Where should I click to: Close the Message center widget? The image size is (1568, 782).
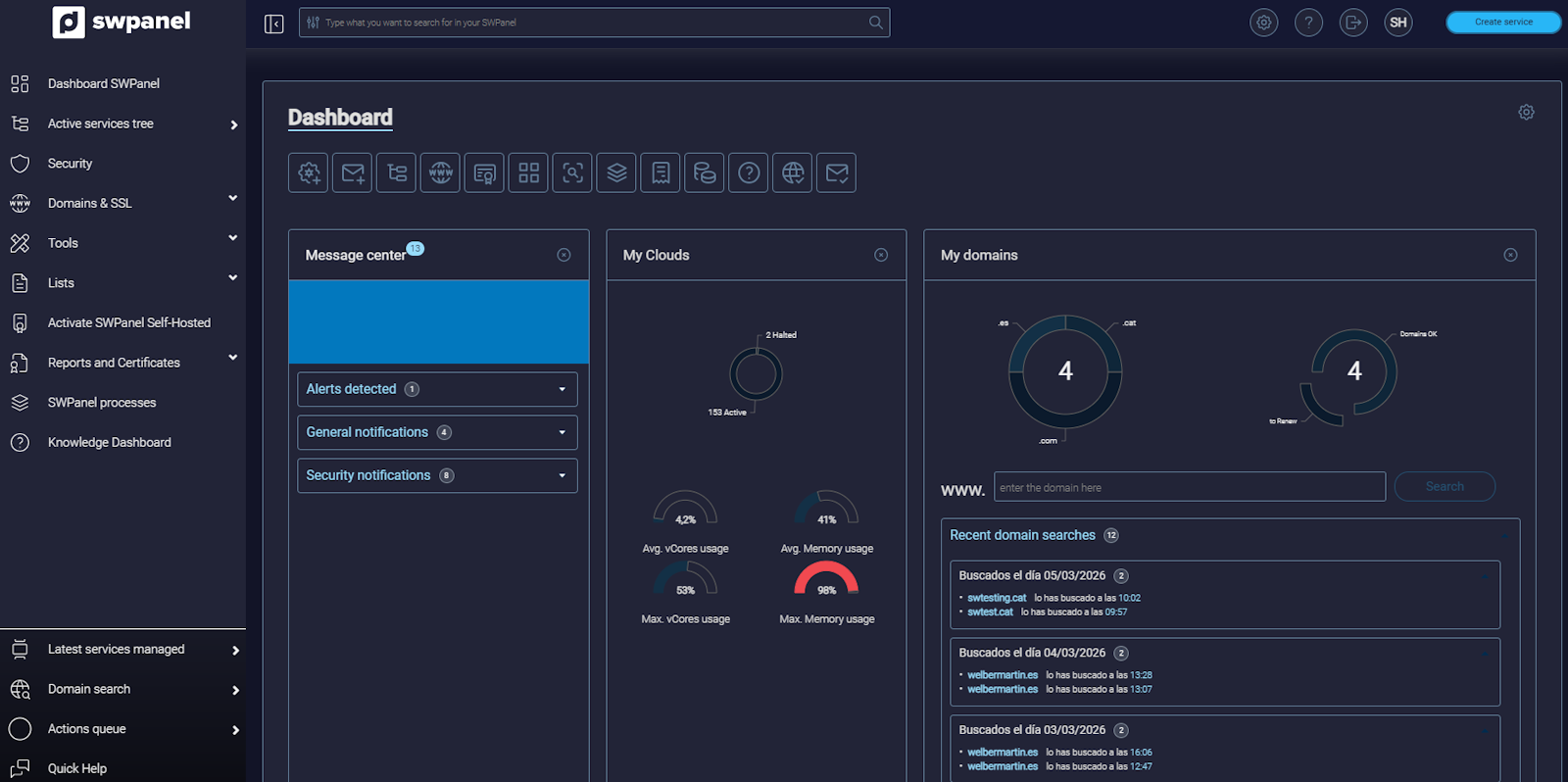tap(563, 255)
